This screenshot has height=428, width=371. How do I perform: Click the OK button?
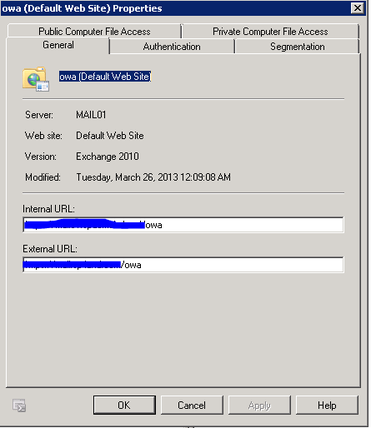124,405
